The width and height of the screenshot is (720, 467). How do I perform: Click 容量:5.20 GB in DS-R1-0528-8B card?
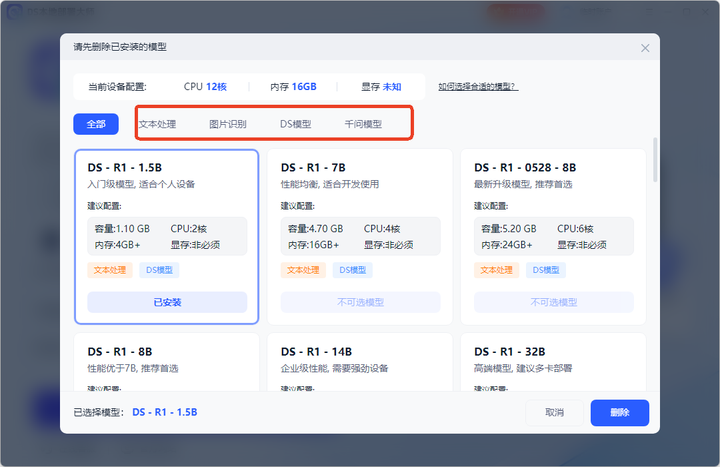coord(509,229)
